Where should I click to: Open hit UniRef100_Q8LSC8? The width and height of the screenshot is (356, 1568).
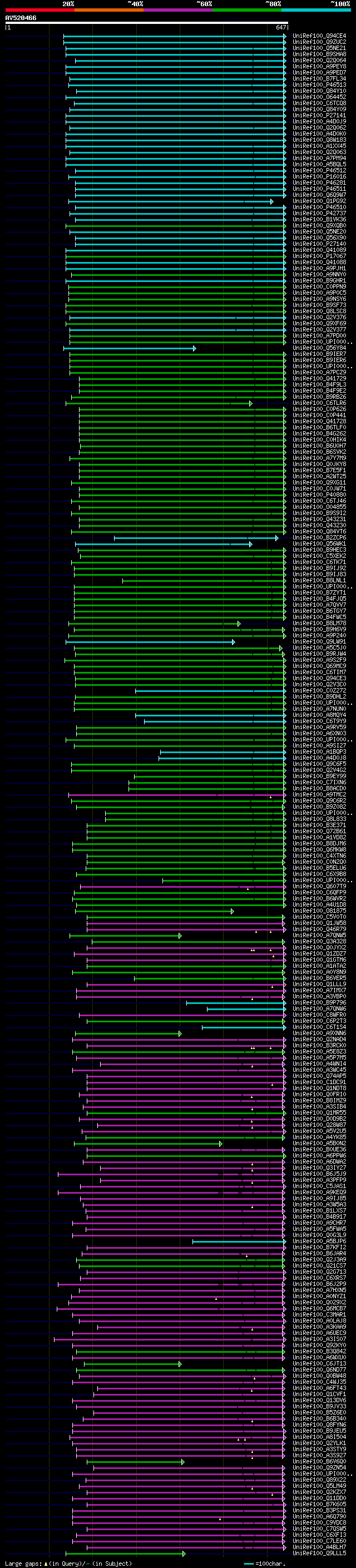coord(319,311)
